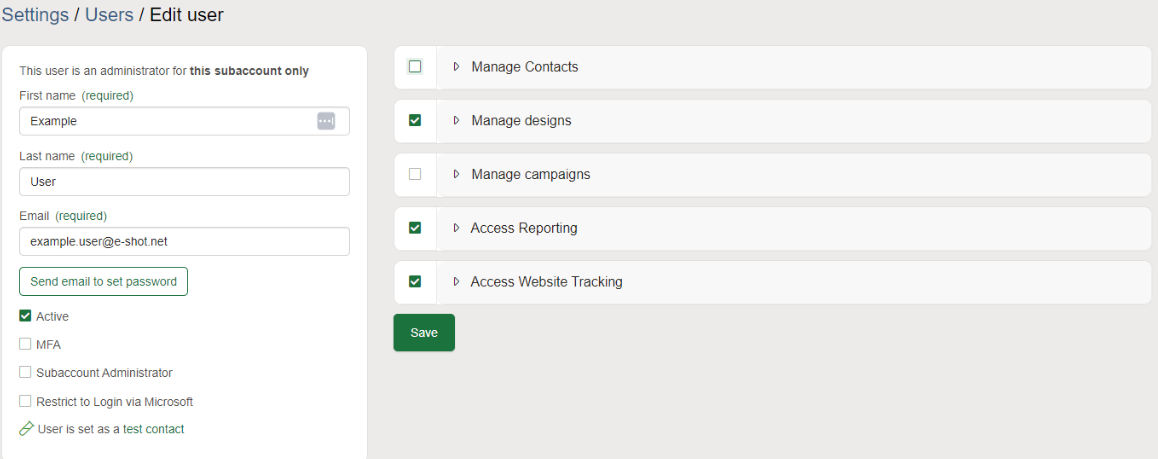The height and width of the screenshot is (459, 1158).
Task: Expand the Manage Contacts section arrow
Action: click(x=456, y=67)
